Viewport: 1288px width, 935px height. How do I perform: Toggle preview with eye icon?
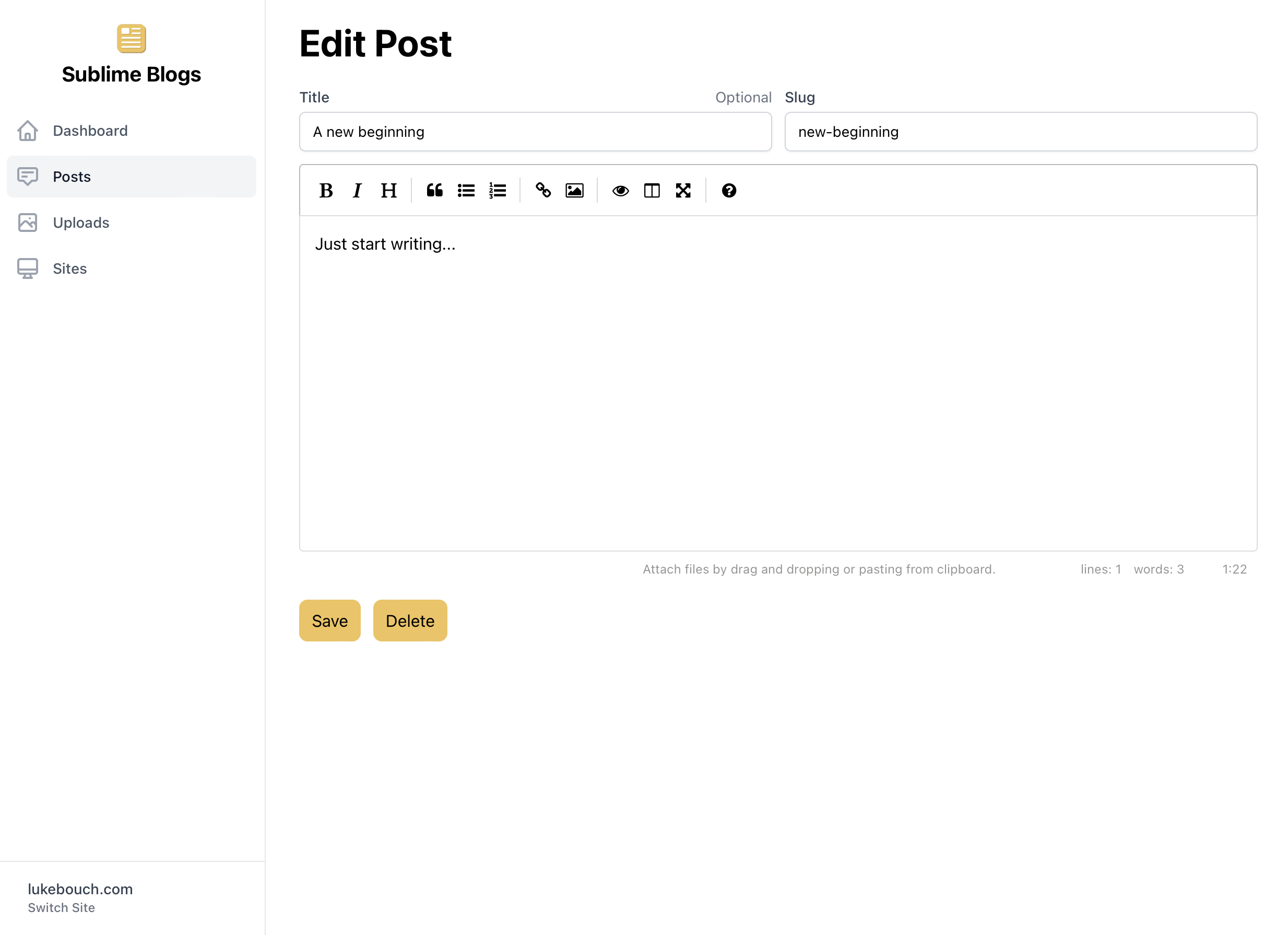[x=620, y=191]
